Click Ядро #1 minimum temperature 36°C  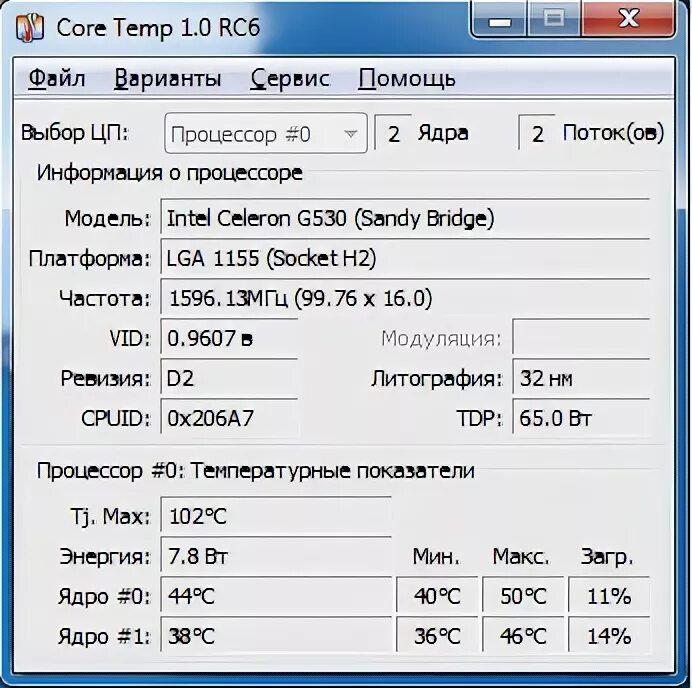coord(437,636)
